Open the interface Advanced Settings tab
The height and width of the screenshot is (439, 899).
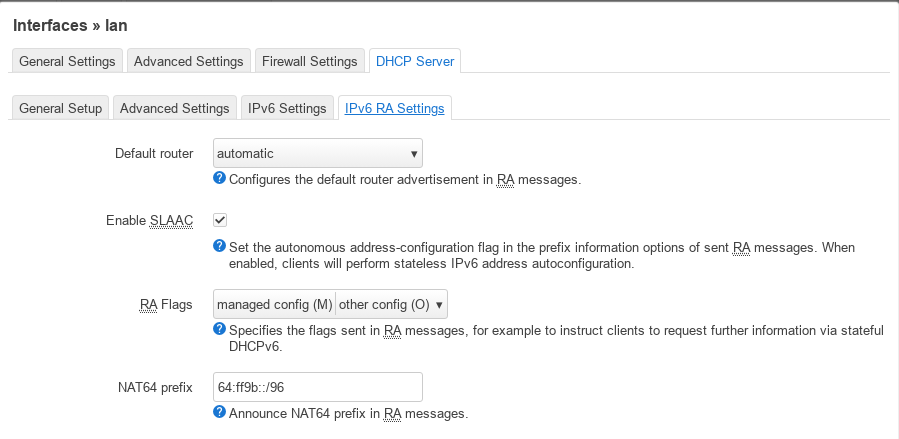189,61
